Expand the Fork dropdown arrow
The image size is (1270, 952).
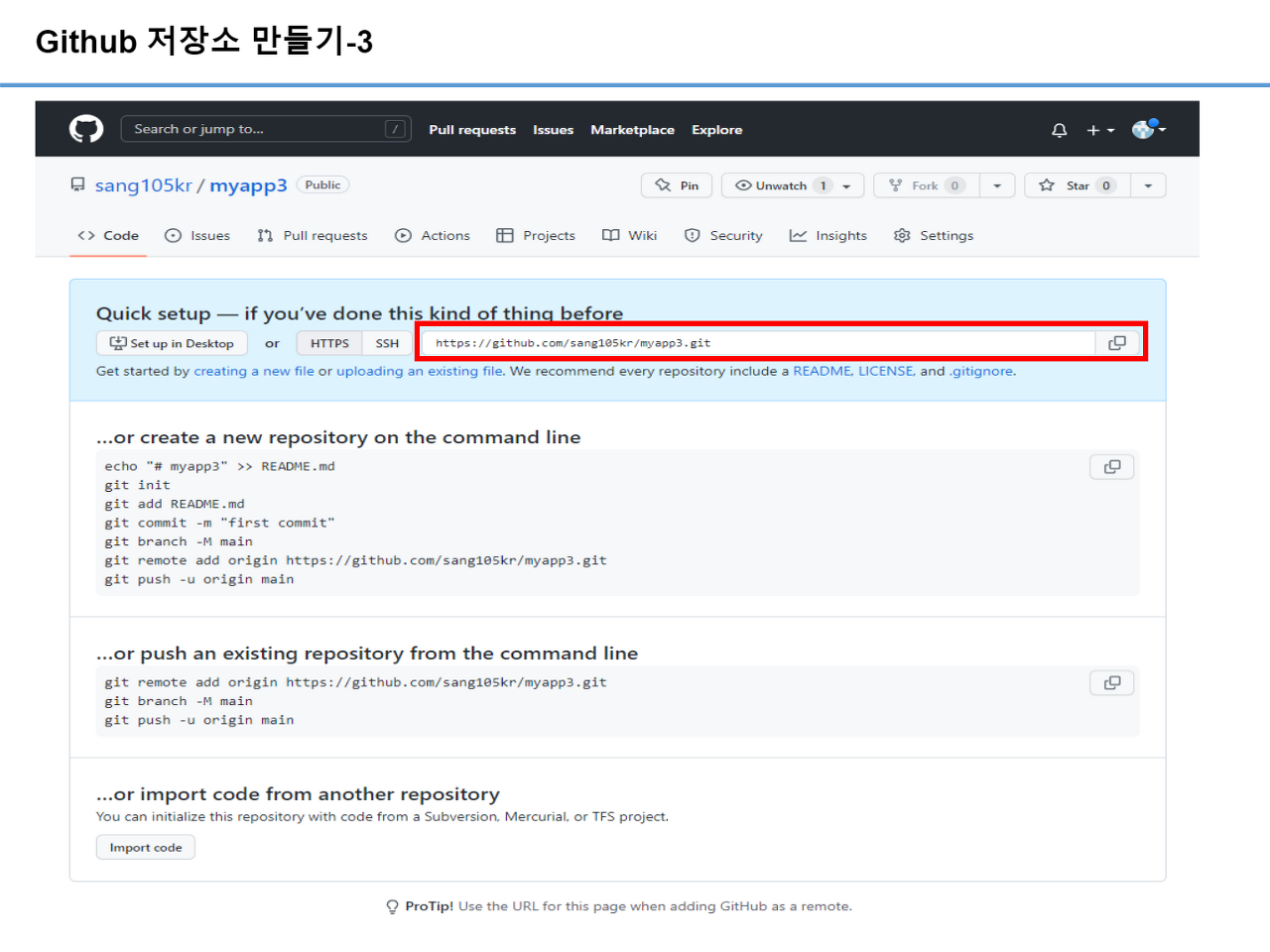click(997, 185)
